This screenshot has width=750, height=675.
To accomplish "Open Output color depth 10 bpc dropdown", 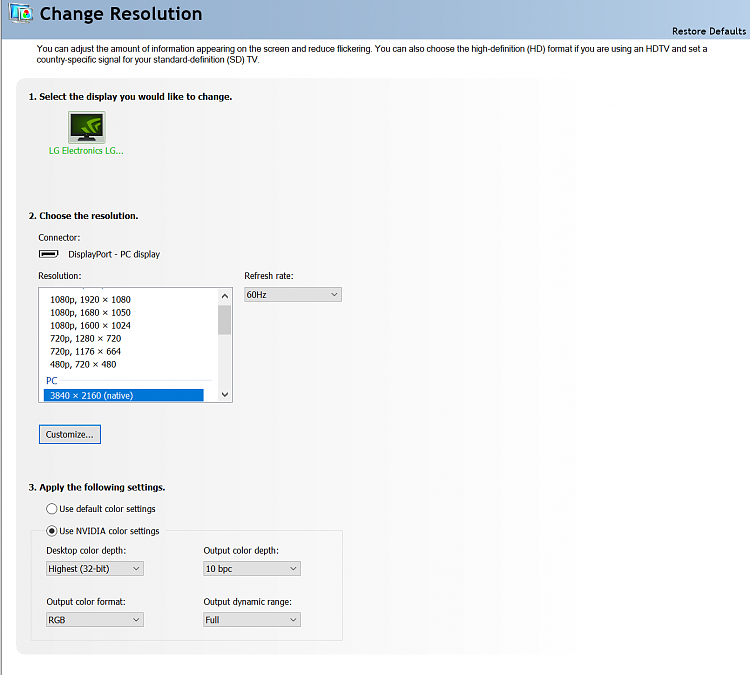I will coord(252,568).
